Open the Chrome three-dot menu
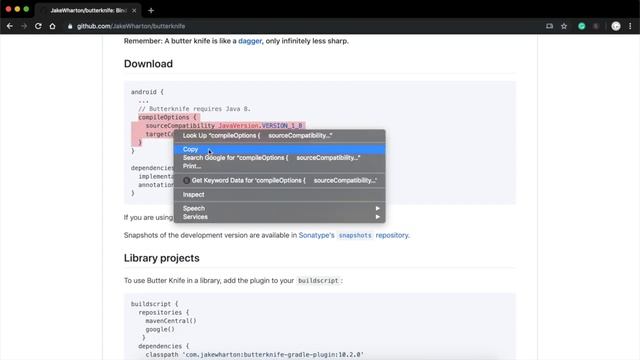The width and height of the screenshot is (640, 360). pyautogui.click(x=630, y=26)
